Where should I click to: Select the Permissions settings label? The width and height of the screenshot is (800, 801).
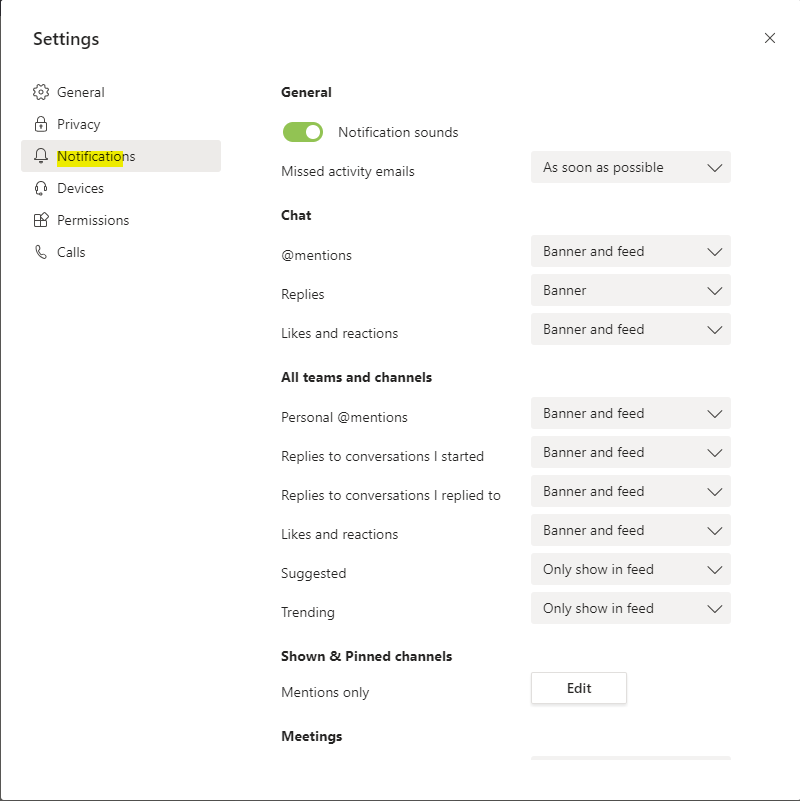pos(93,220)
